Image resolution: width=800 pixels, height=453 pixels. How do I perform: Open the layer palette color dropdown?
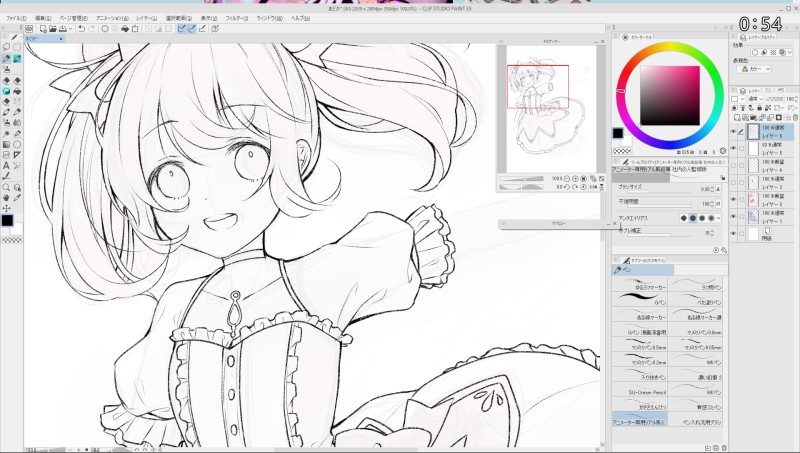(737, 99)
